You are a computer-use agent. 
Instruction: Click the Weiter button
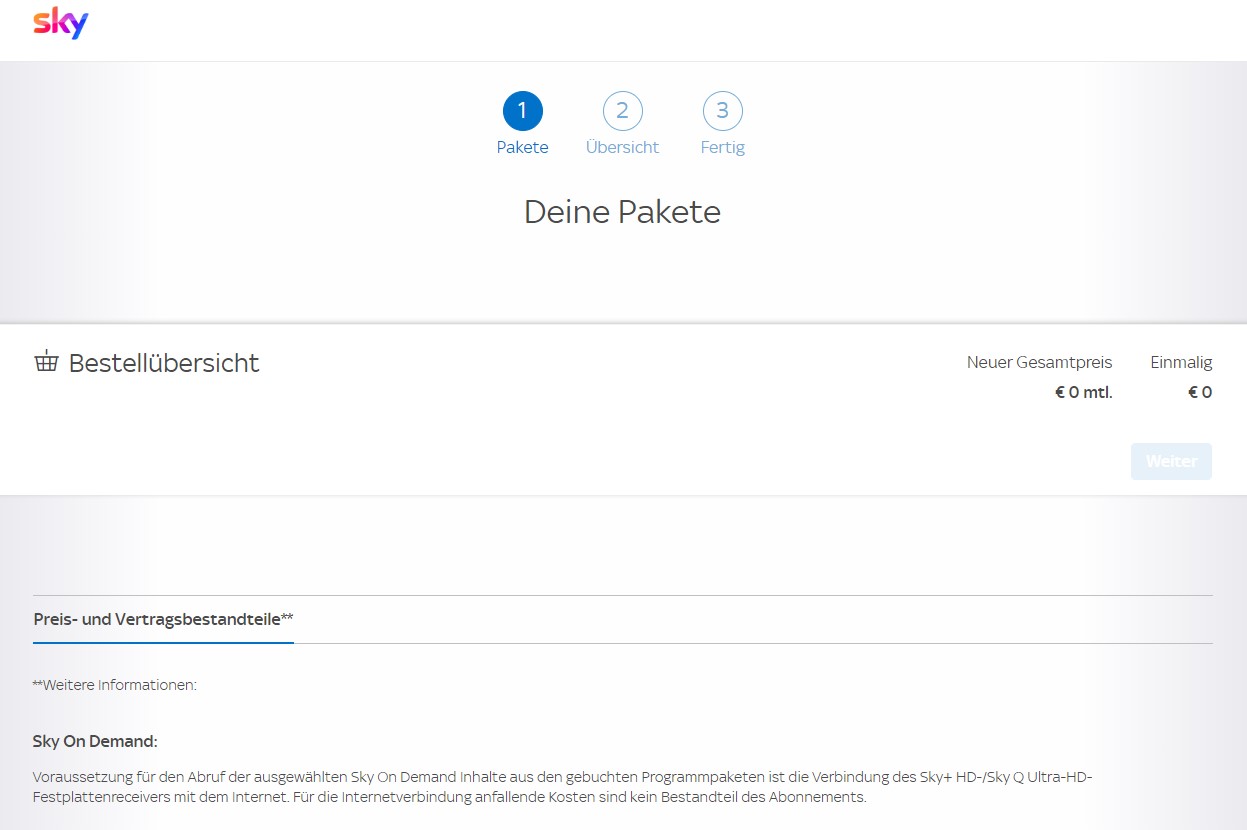click(x=1171, y=461)
